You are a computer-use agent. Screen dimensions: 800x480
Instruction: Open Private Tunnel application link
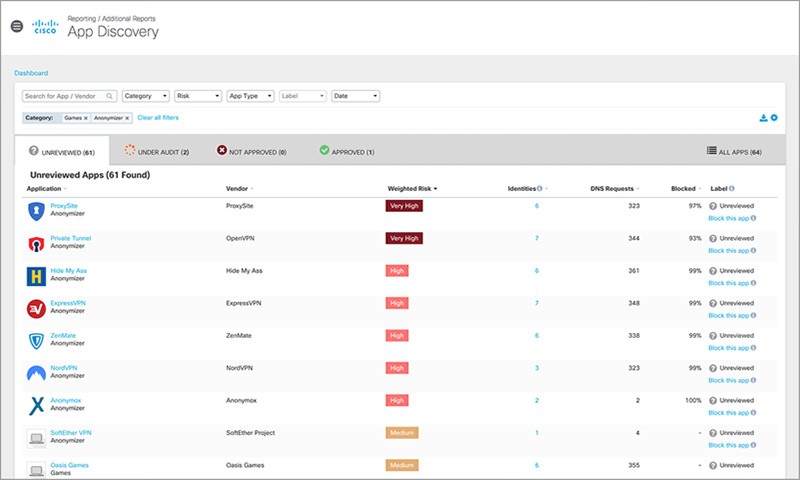(x=70, y=238)
